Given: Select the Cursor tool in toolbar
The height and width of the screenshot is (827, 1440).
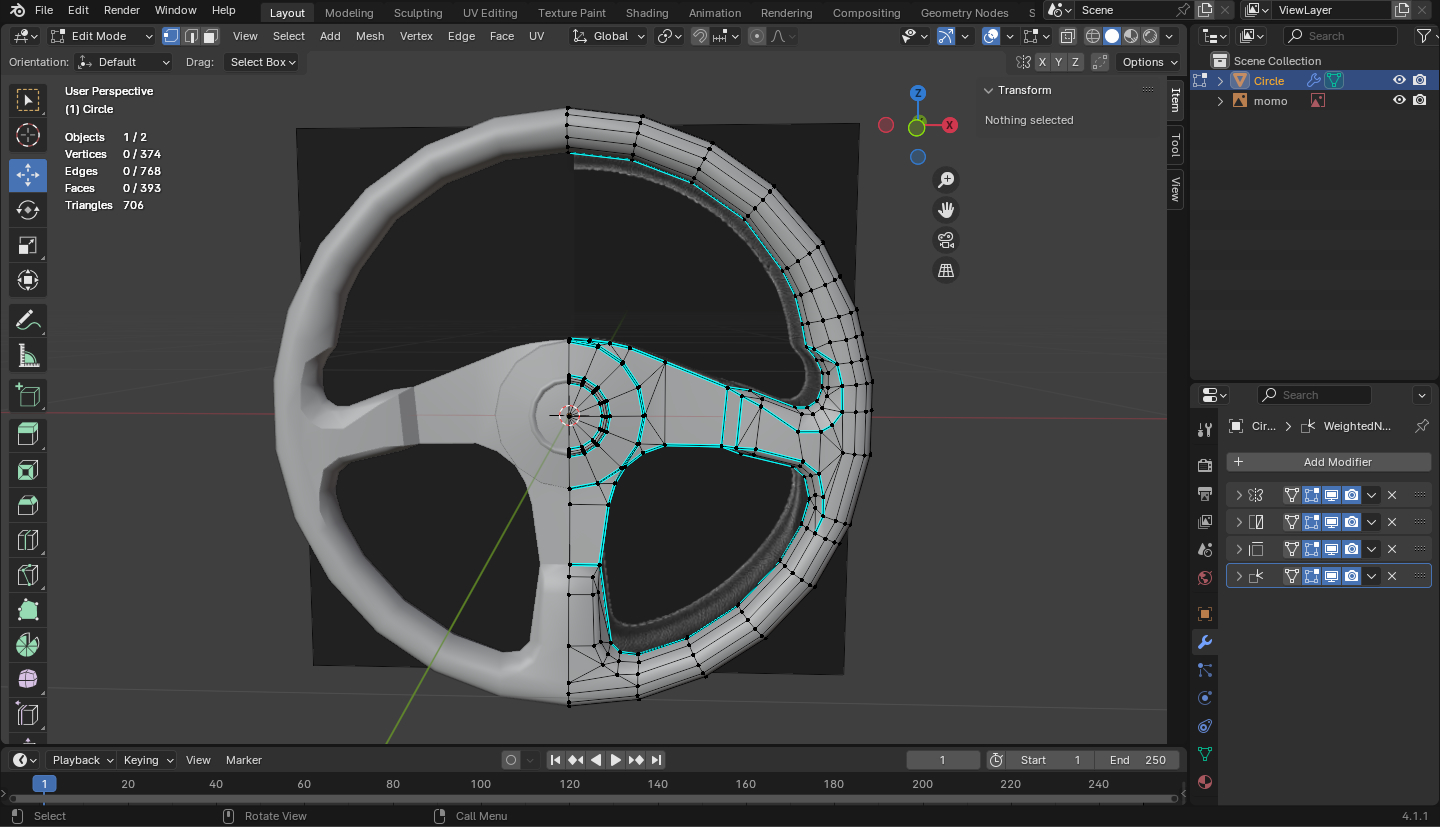Looking at the screenshot, I should point(28,135).
